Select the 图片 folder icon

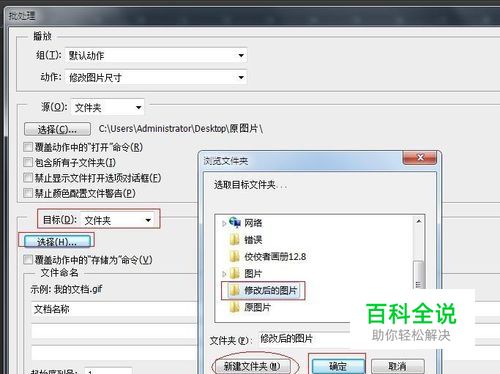[x=235, y=274]
